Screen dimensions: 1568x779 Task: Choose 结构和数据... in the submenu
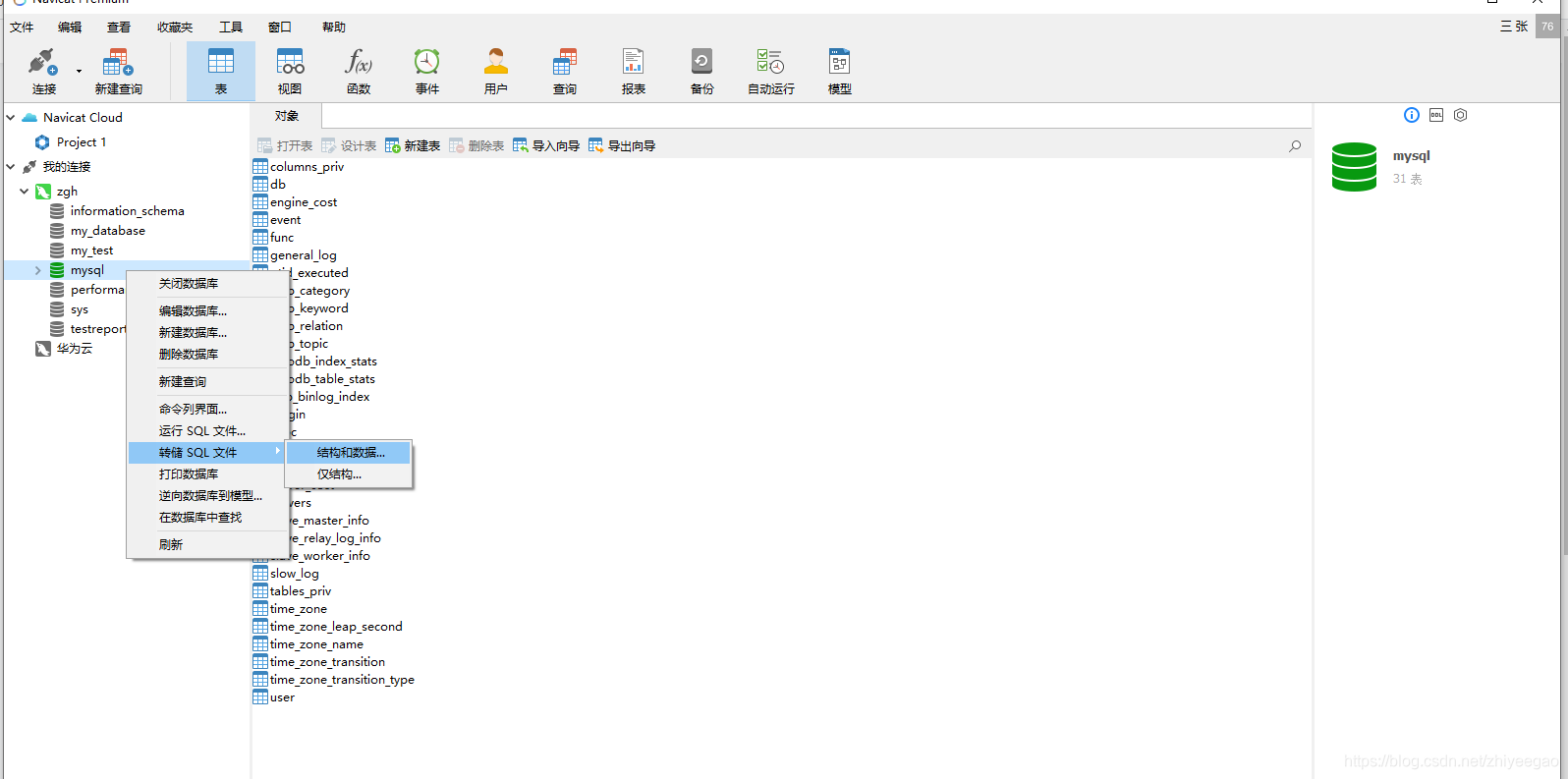point(349,452)
